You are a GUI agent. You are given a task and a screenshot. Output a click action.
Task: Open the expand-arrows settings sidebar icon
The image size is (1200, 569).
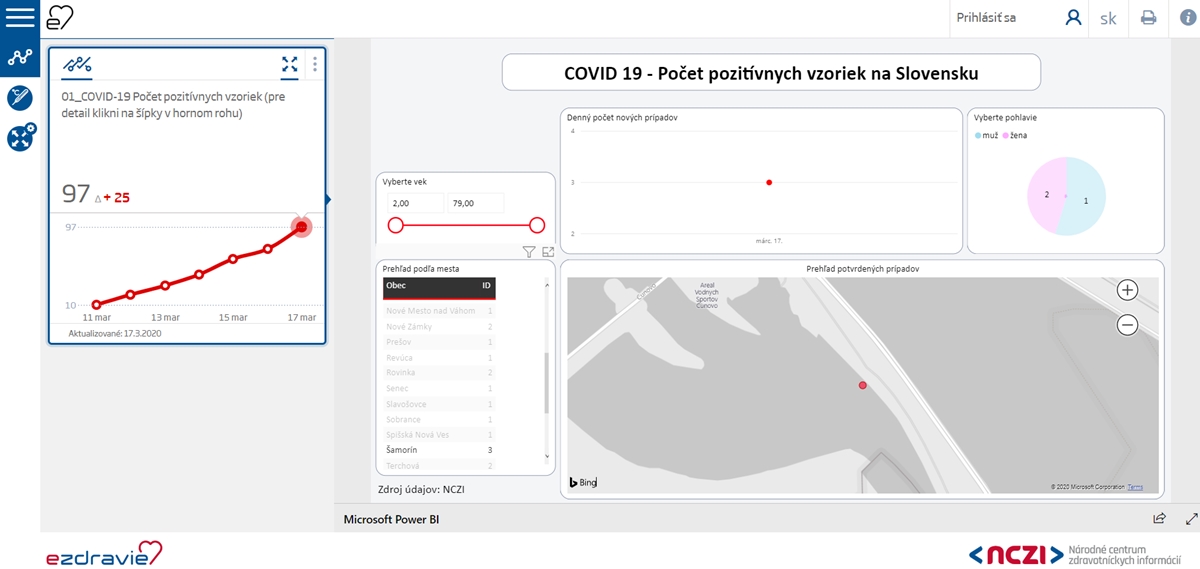coord(21,137)
